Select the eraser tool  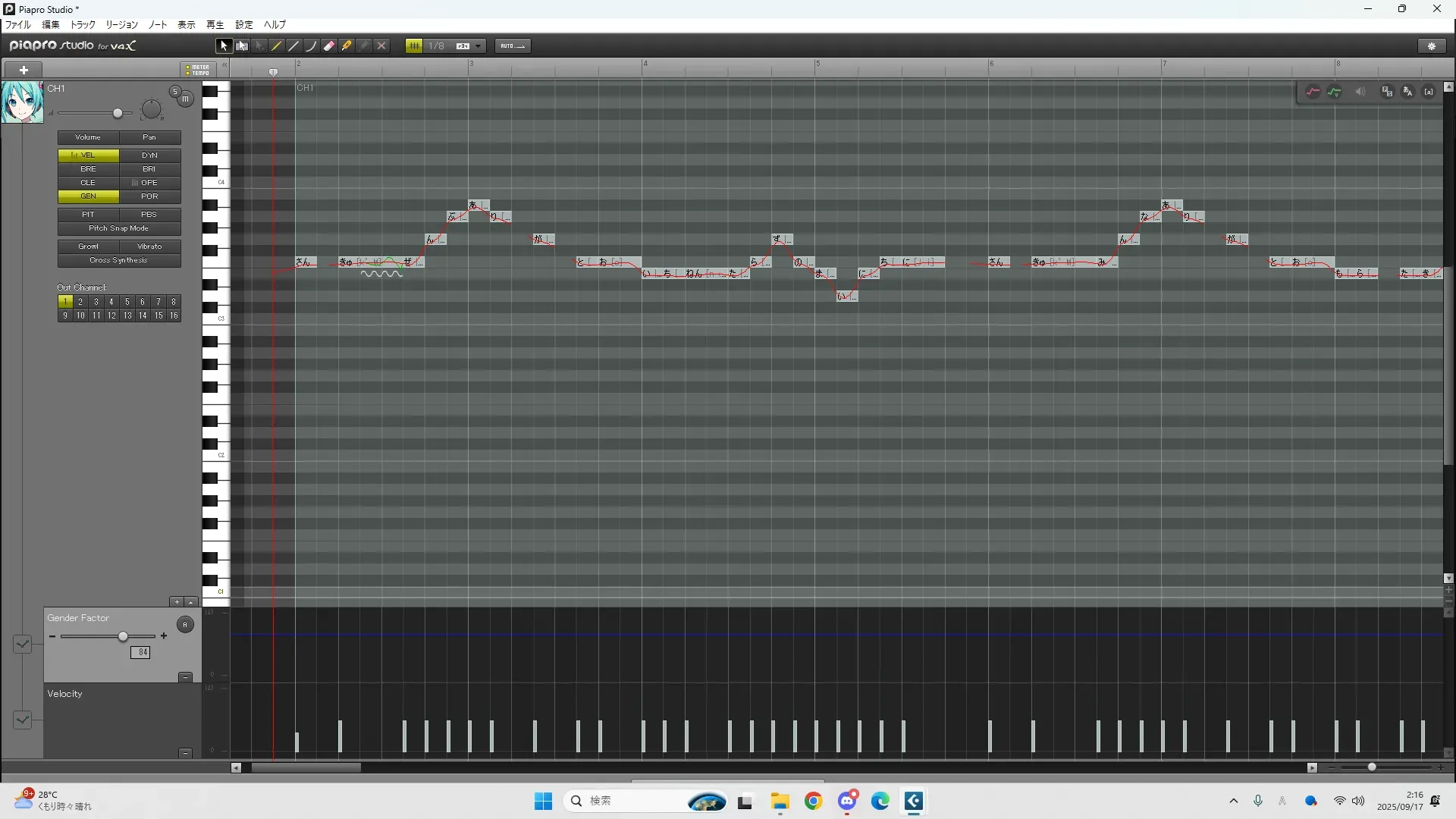329,46
